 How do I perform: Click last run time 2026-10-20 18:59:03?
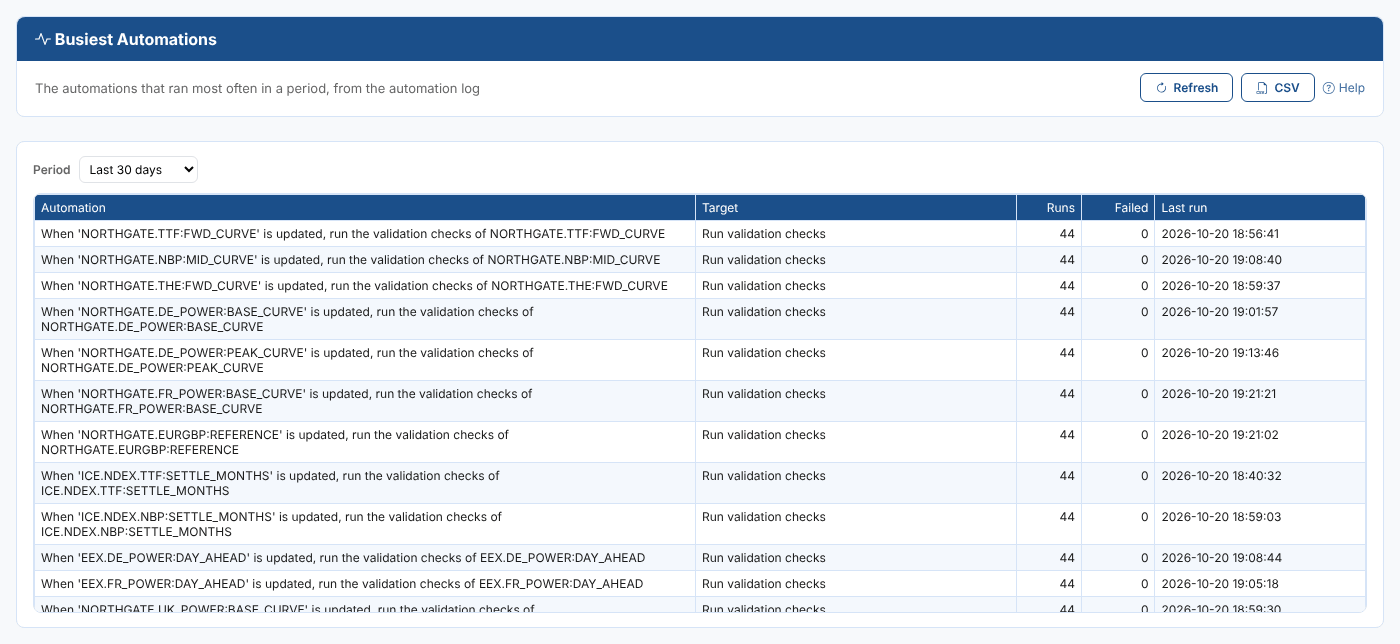tap(1220, 517)
